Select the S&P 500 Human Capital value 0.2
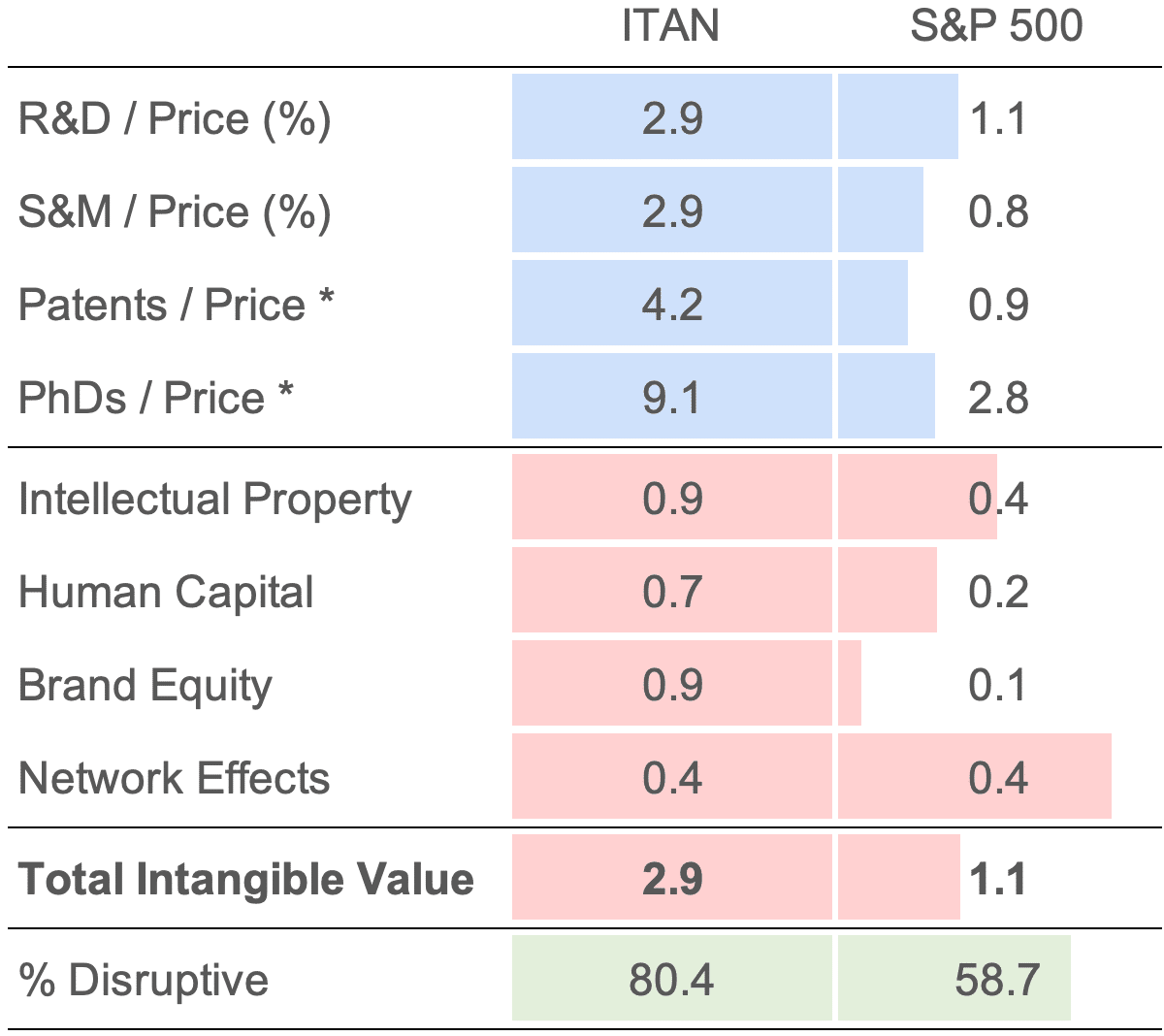Image resolution: width=1164 pixels, height=1036 pixels. [998, 593]
